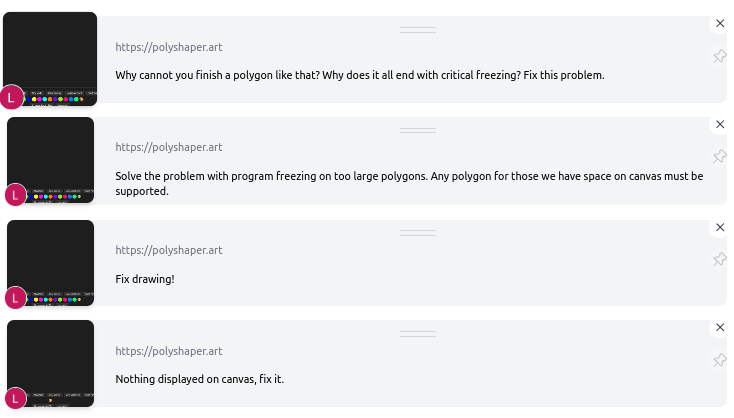Viewport: 734px width, 418px height.
Task: Open polyshaper.art link above 'Fix drawing!'
Action: (169, 250)
